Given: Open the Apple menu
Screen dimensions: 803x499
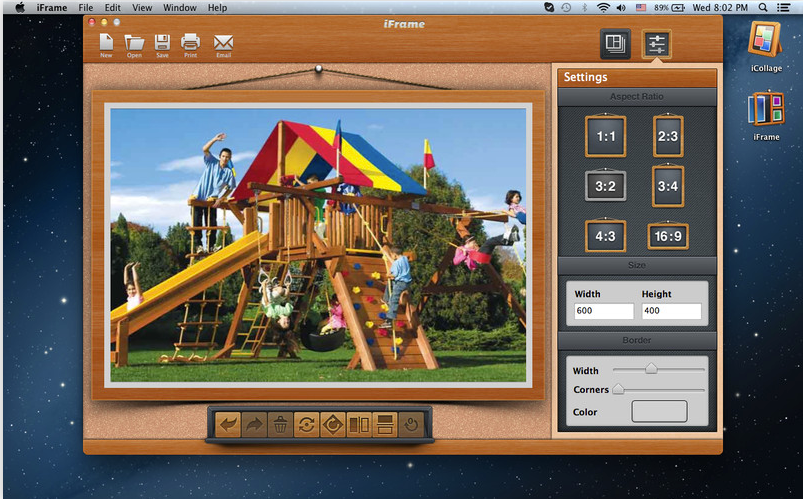Looking at the screenshot, I should click(19, 8).
